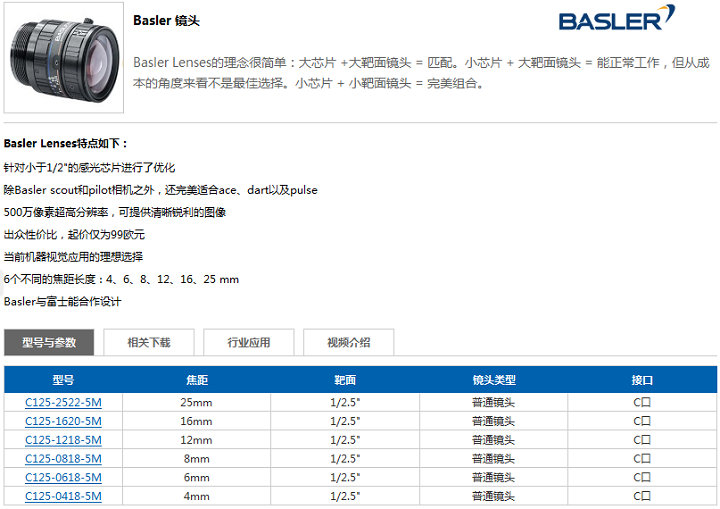Viewport: 720px width, 509px height.
Task: Click the Basler lens product thumbnail
Action: pos(63,57)
